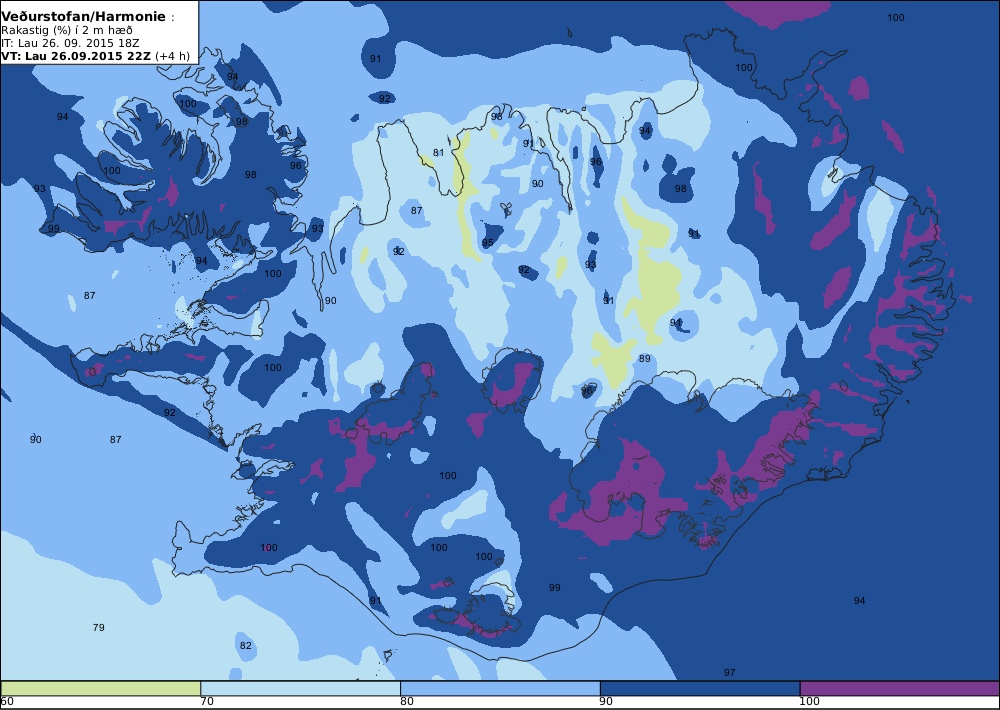Click the yellow-green 60–70 legend swatch

click(x=101, y=688)
